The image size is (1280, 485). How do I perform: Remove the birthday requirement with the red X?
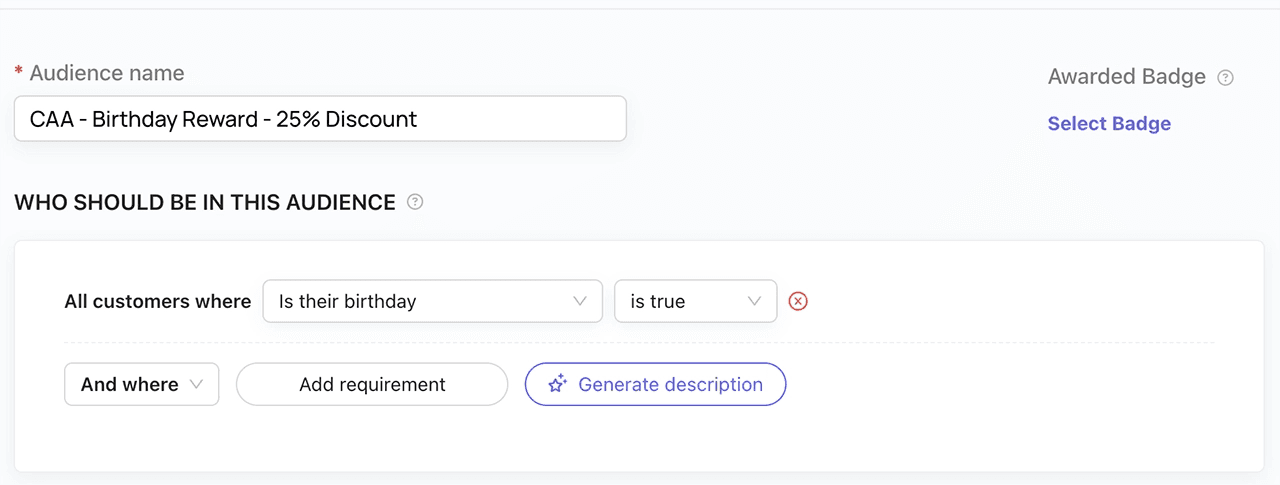click(798, 301)
